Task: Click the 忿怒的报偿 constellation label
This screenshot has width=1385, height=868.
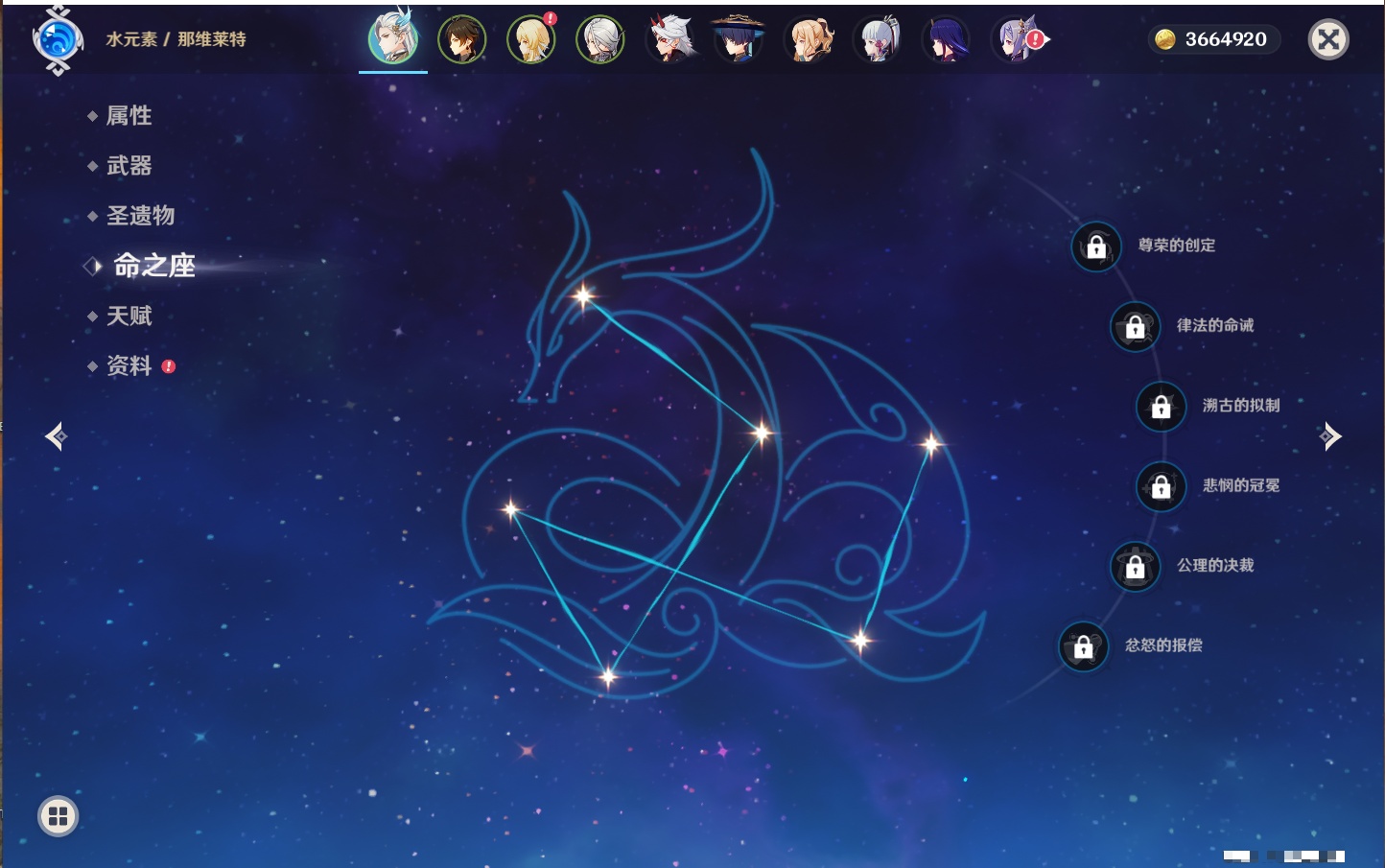Action: point(1163,645)
